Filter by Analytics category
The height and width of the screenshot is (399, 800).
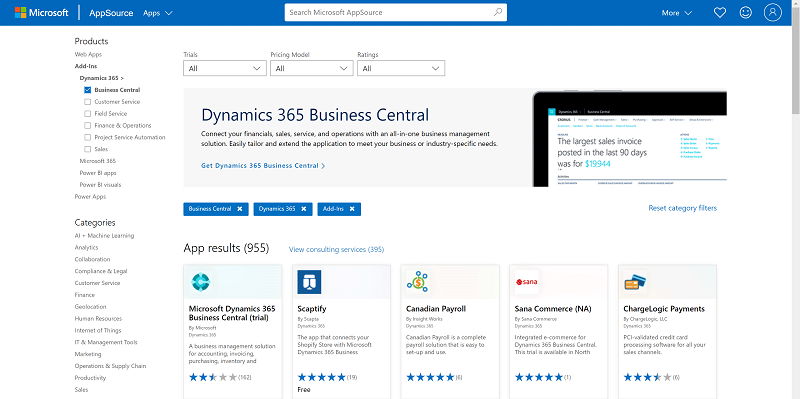click(86, 247)
